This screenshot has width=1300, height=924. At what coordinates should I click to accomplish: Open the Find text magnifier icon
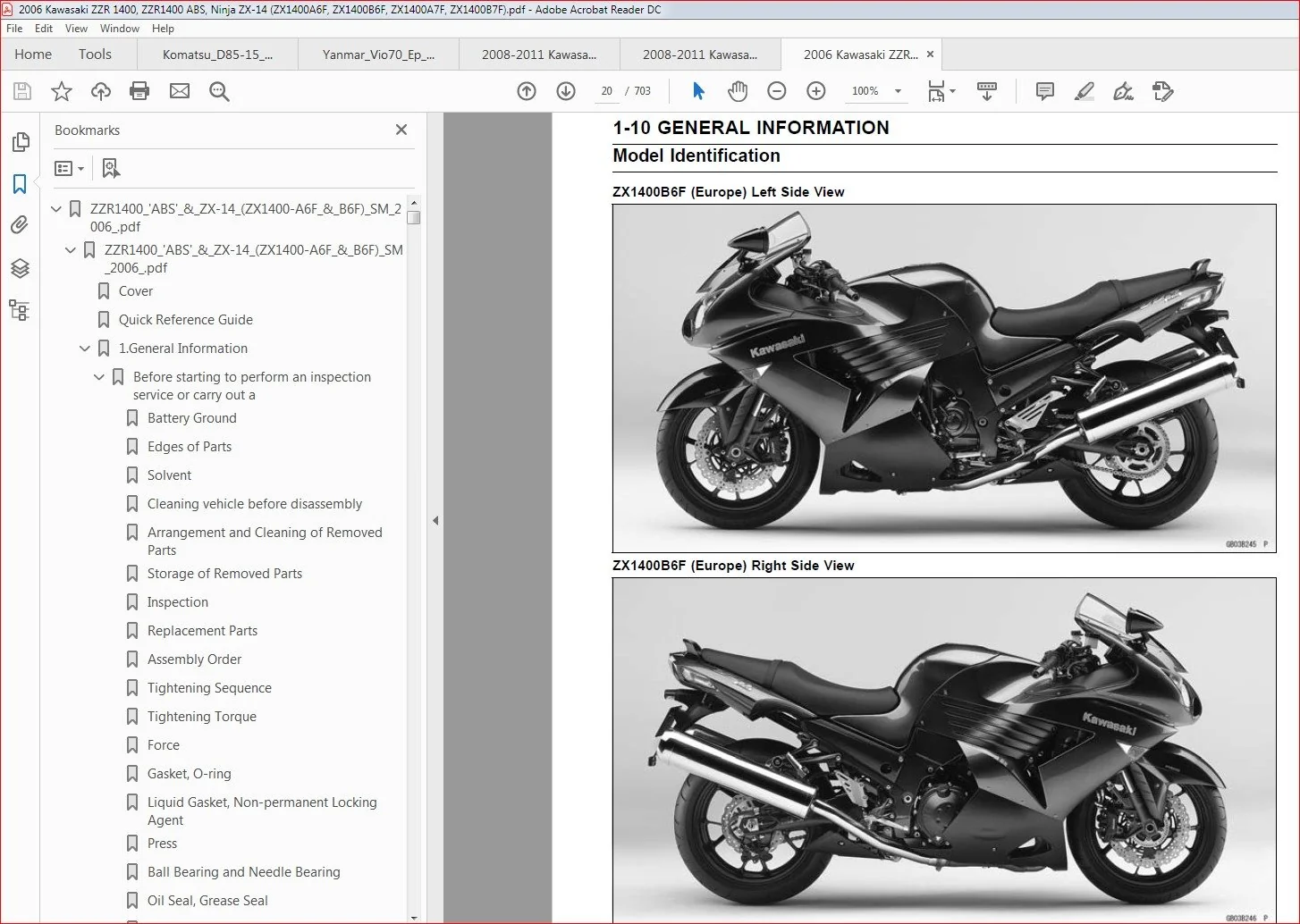click(219, 91)
